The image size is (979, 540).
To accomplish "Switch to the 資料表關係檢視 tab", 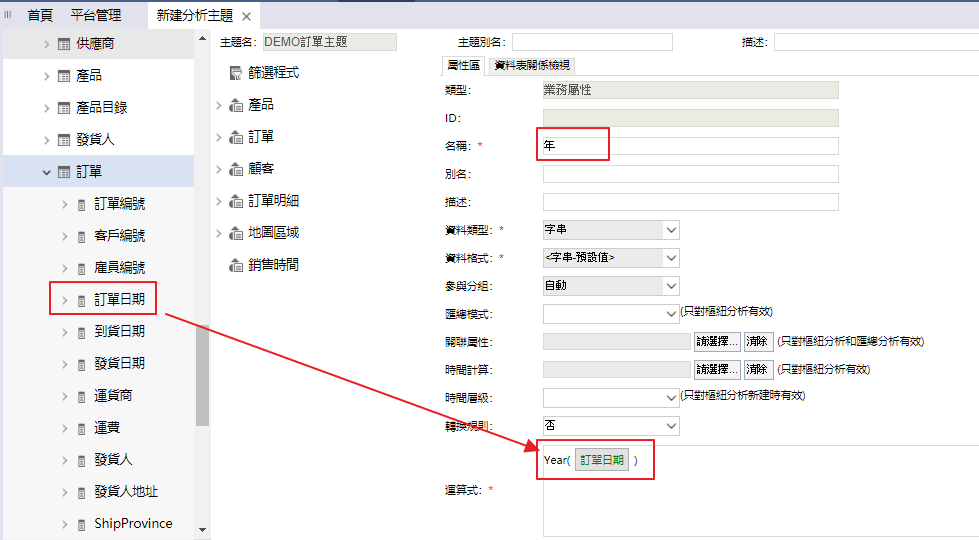I will tap(532, 65).
